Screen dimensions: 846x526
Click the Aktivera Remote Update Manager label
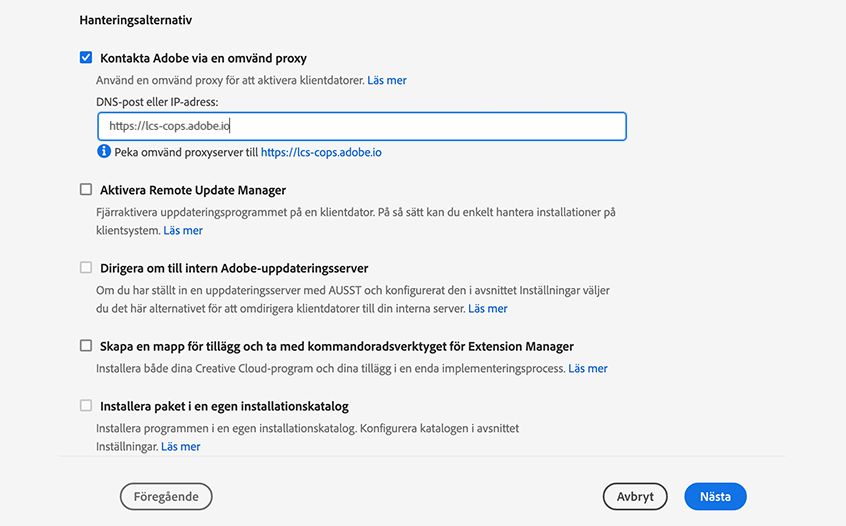193,190
